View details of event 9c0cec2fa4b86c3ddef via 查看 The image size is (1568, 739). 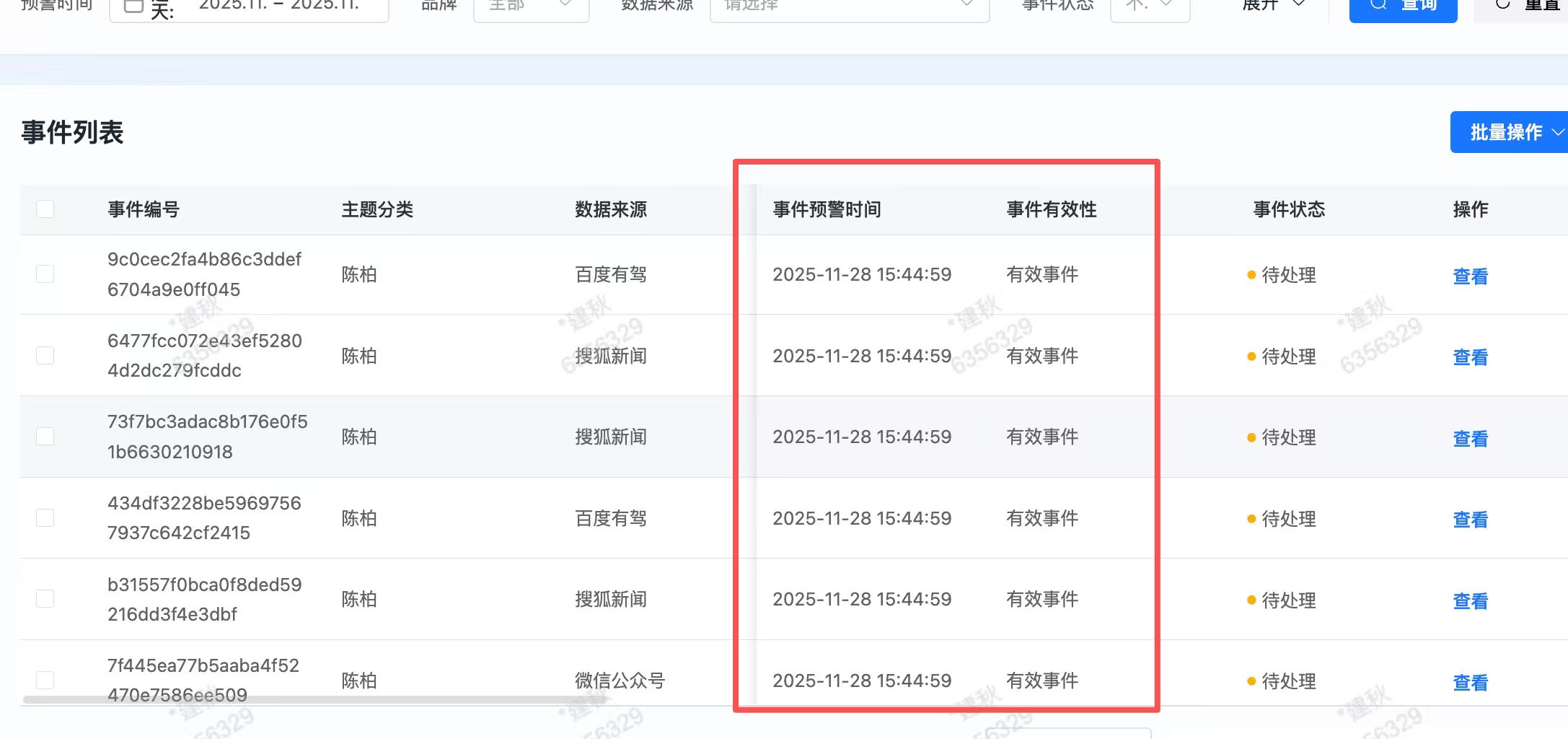[x=1470, y=276]
